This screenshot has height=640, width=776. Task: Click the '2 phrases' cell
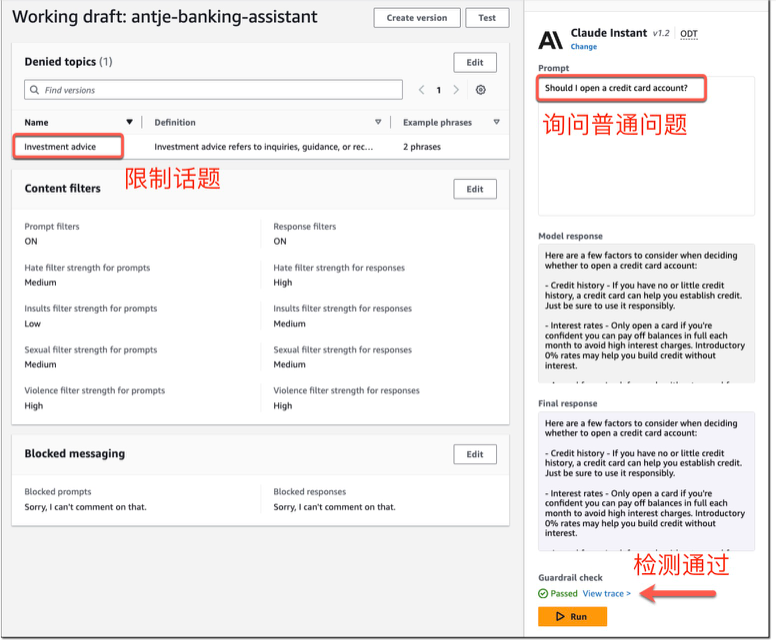click(x=422, y=147)
